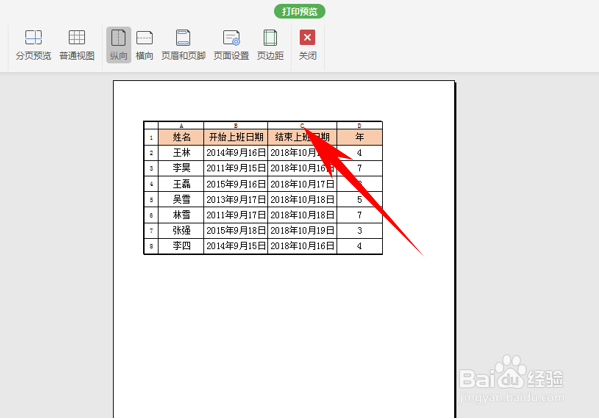Click row number 5 in preview

tap(151, 200)
